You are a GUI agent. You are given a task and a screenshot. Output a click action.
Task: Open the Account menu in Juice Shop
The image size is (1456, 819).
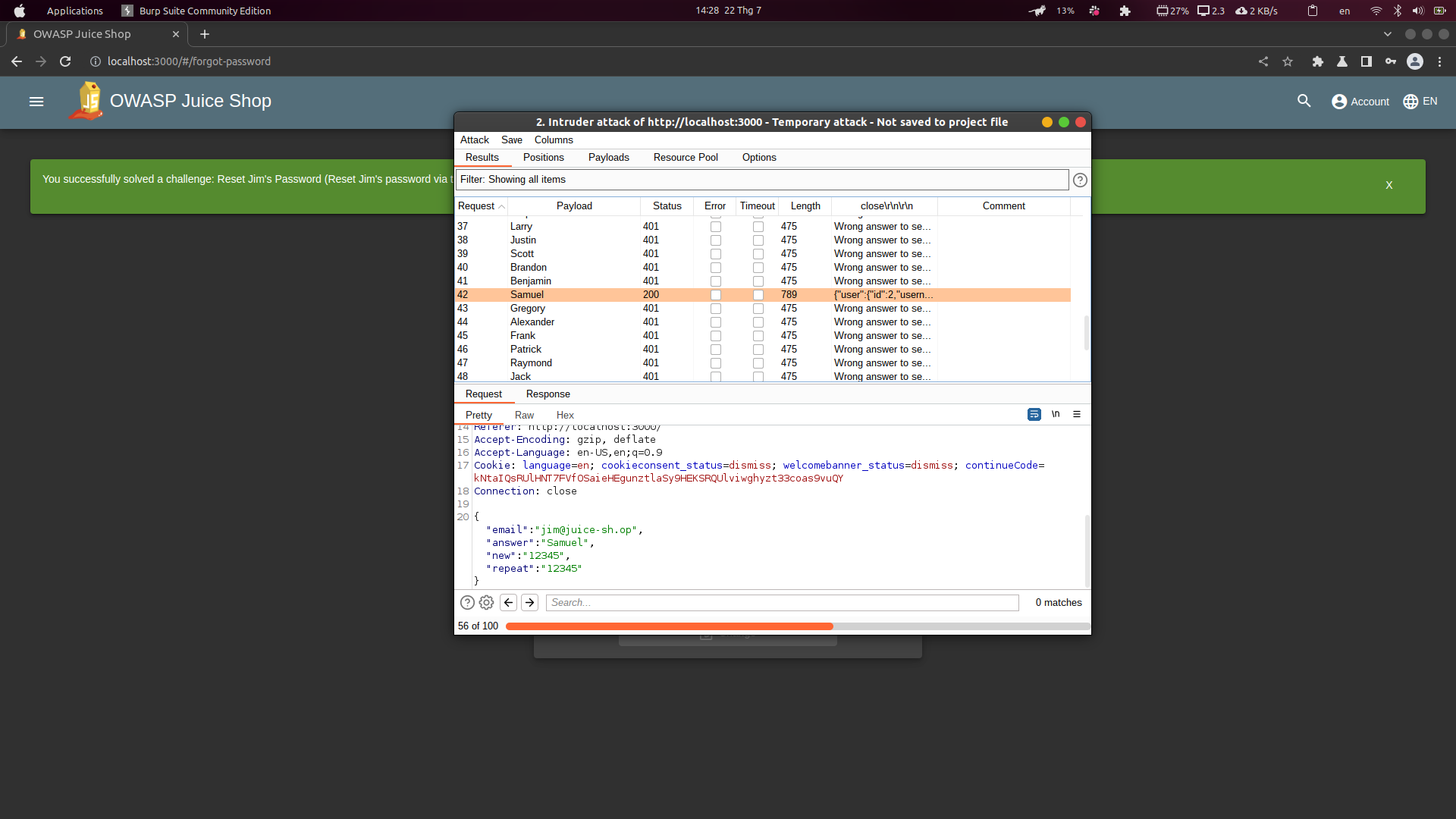point(1360,102)
